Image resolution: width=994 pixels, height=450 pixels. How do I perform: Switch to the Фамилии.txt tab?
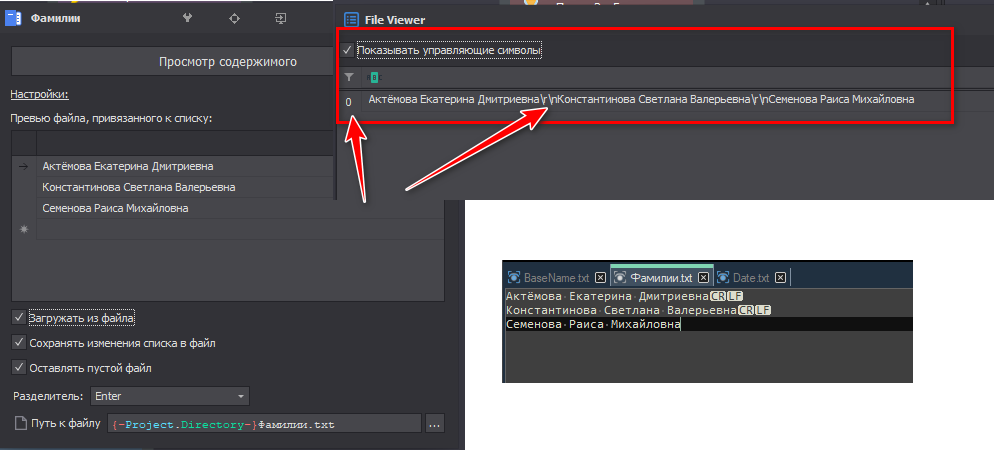pyautogui.click(x=661, y=278)
